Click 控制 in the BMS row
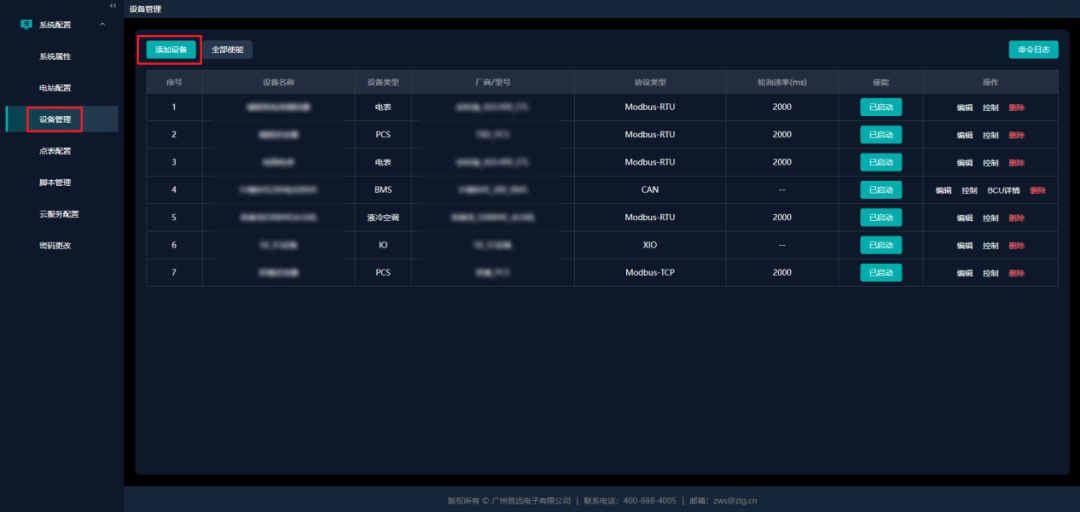 [x=969, y=190]
